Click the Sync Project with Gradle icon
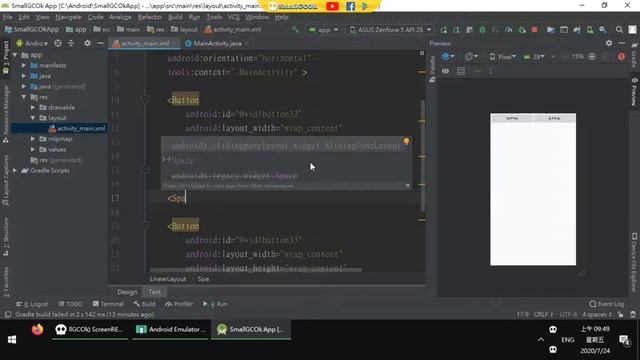Screen dimensions: 640x360 click(577, 30)
